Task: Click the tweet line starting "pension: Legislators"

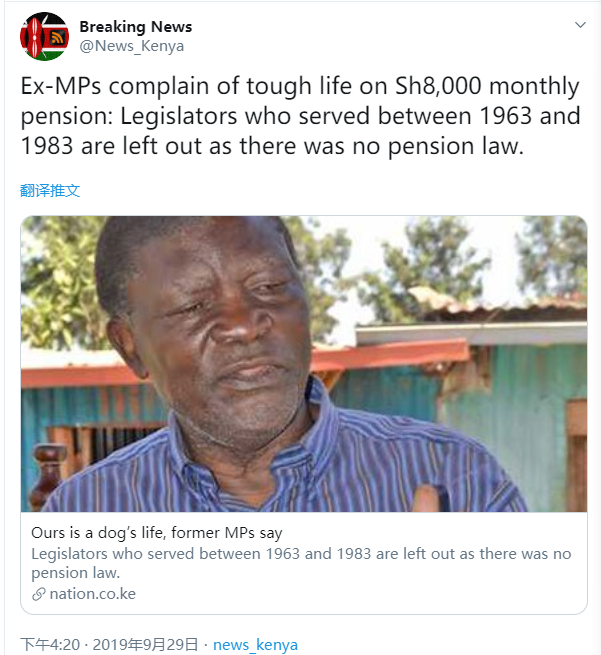Action: pos(300,116)
